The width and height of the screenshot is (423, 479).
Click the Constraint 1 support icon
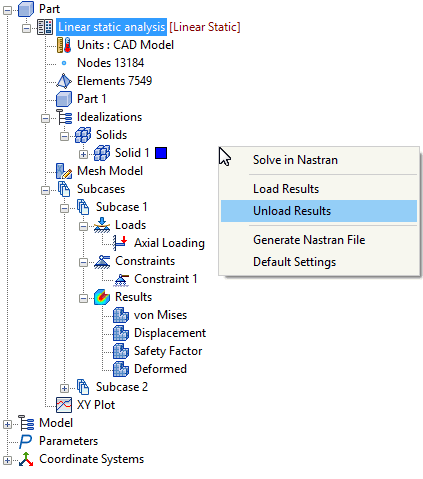(121, 279)
